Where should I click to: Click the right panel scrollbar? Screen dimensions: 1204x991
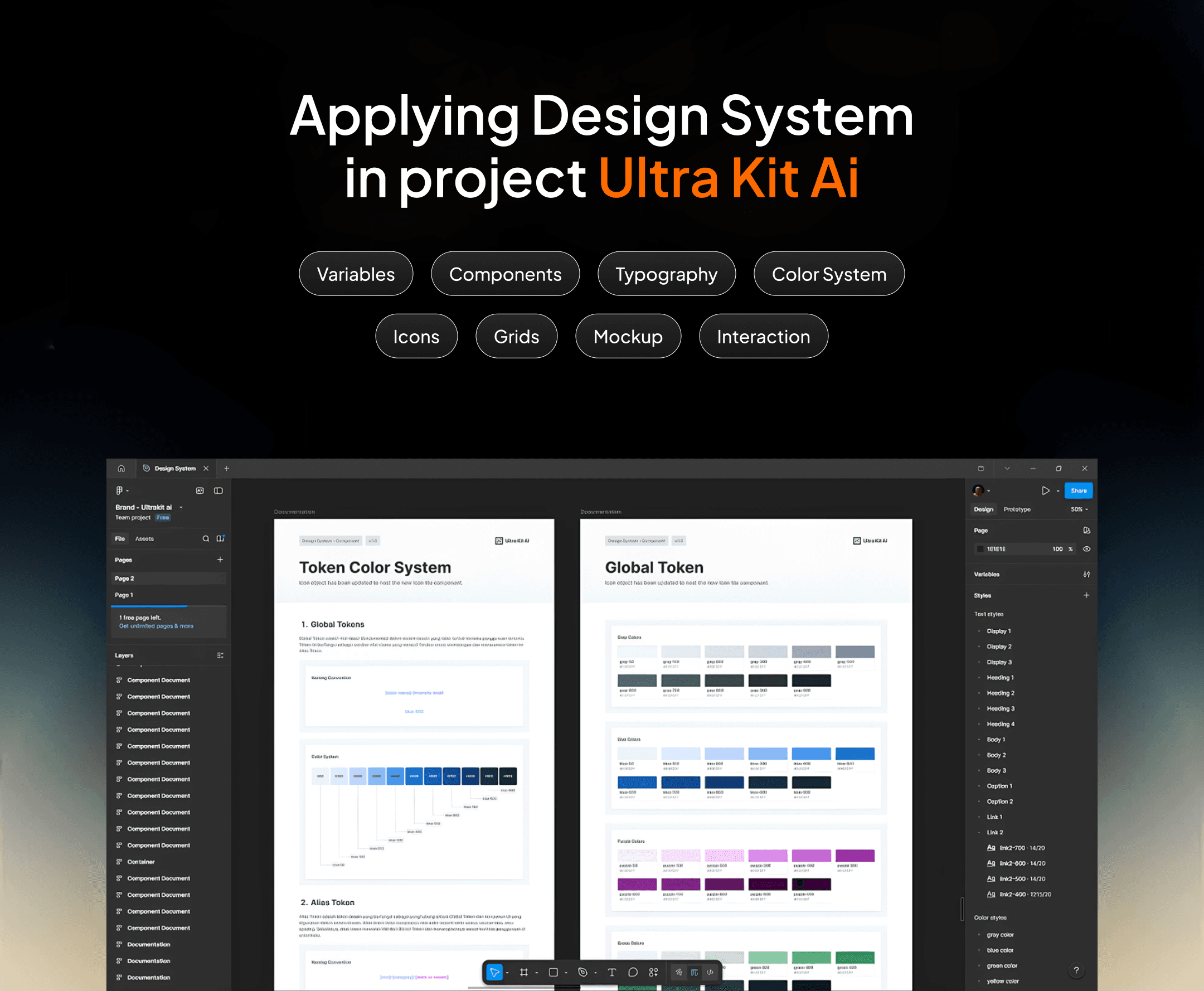[x=963, y=910]
